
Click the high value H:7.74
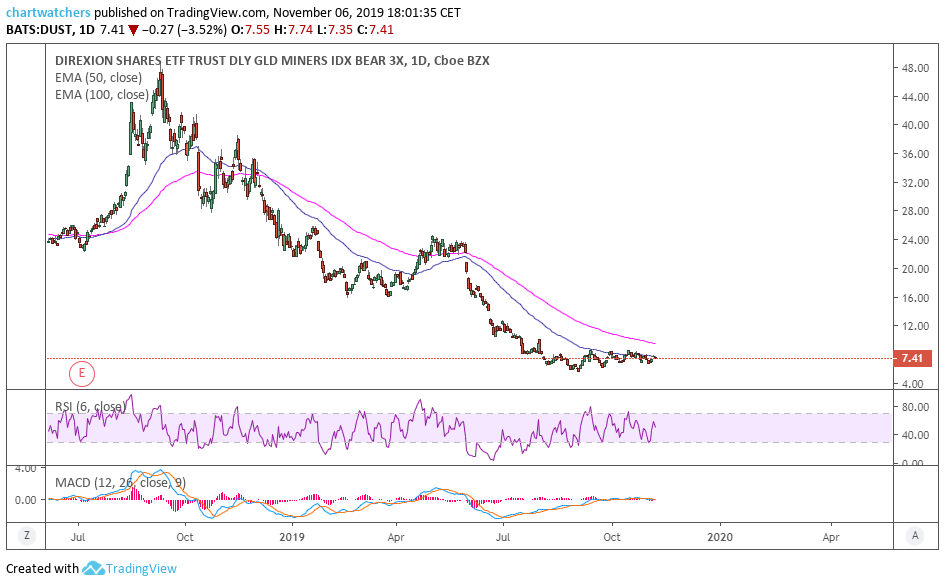pyautogui.click(x=294, y=30)
